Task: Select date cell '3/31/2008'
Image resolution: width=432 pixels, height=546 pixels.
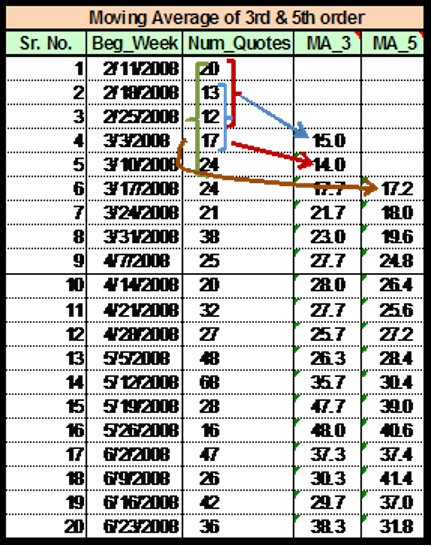Action: (x=134, y=237)
